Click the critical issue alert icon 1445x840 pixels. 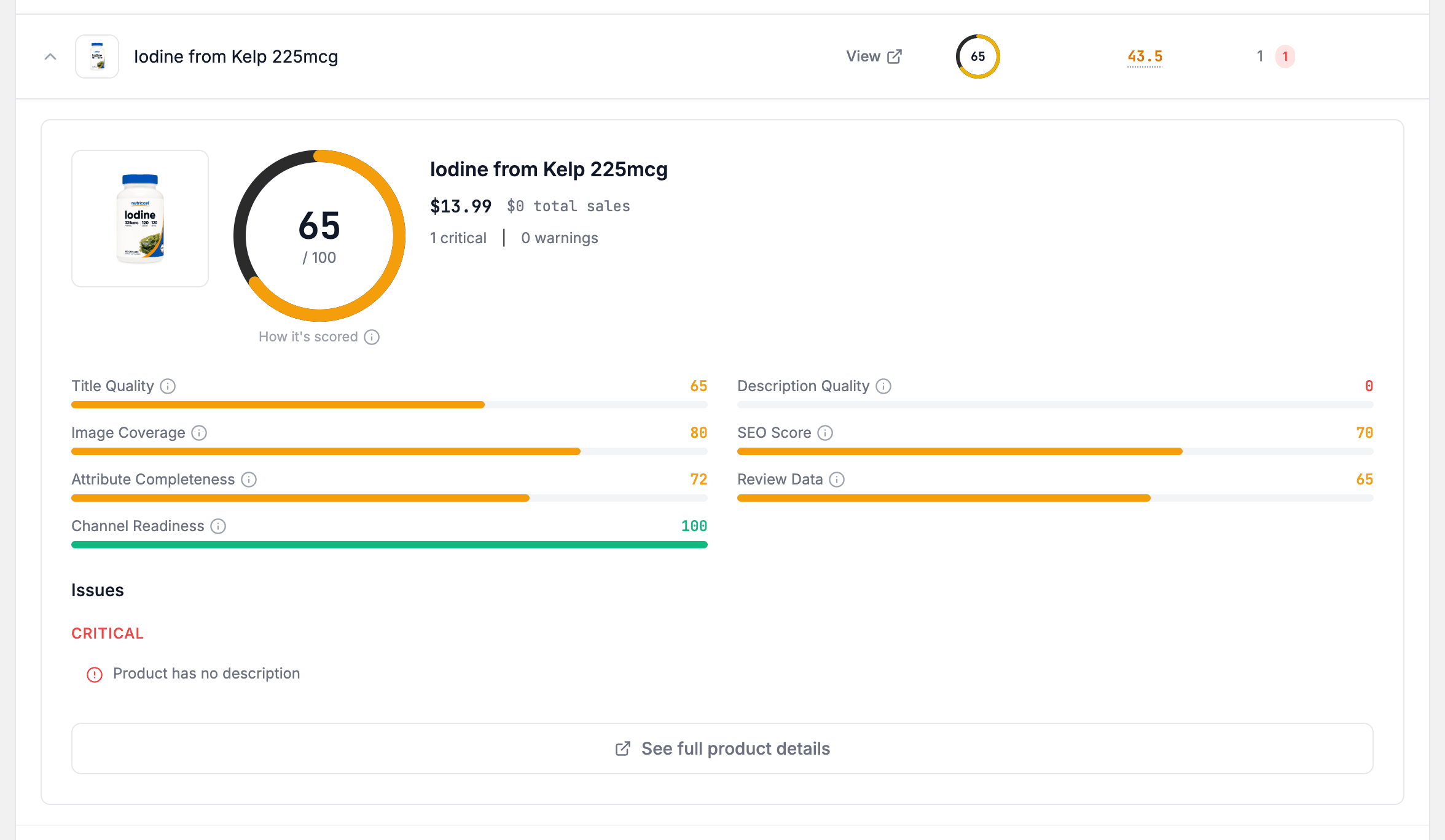pos(95,675)
